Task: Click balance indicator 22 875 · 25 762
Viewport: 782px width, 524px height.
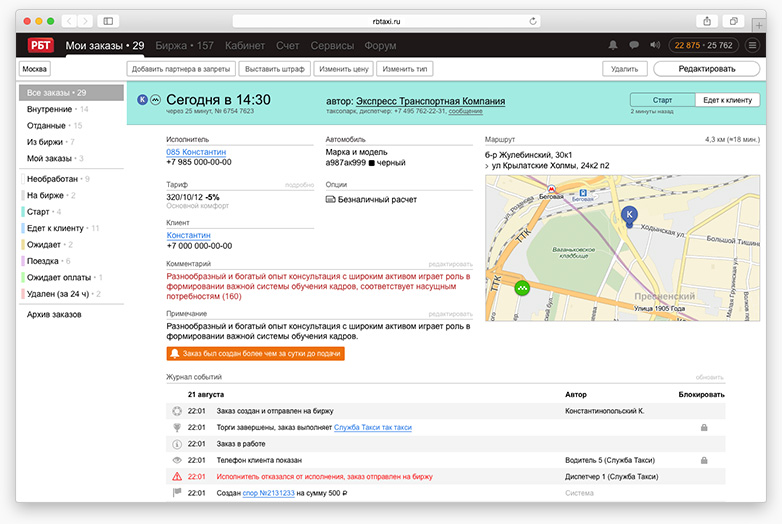Action: tap(704, 45)
